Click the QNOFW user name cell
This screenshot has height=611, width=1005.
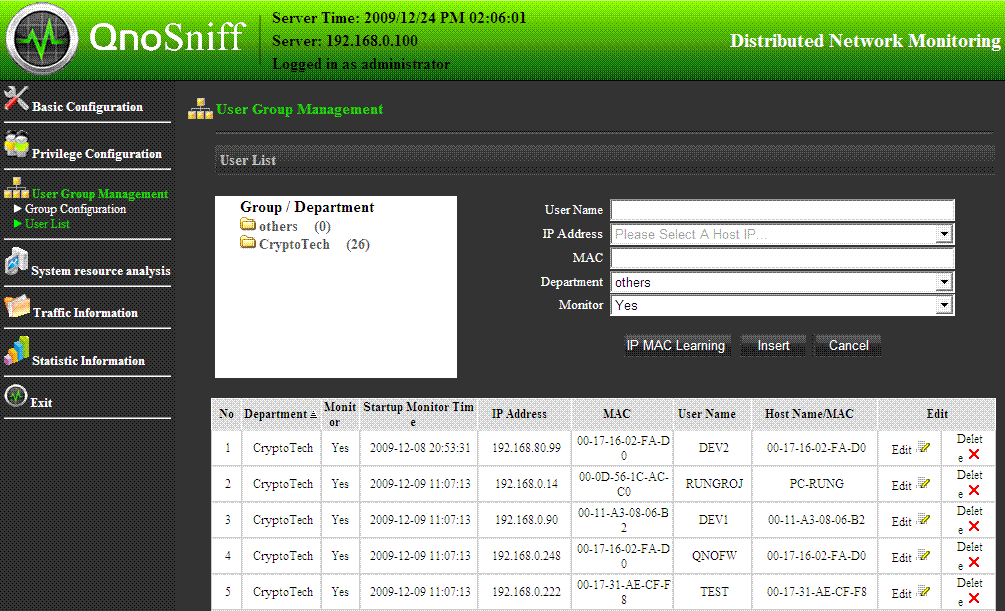(x=713, y=556)
